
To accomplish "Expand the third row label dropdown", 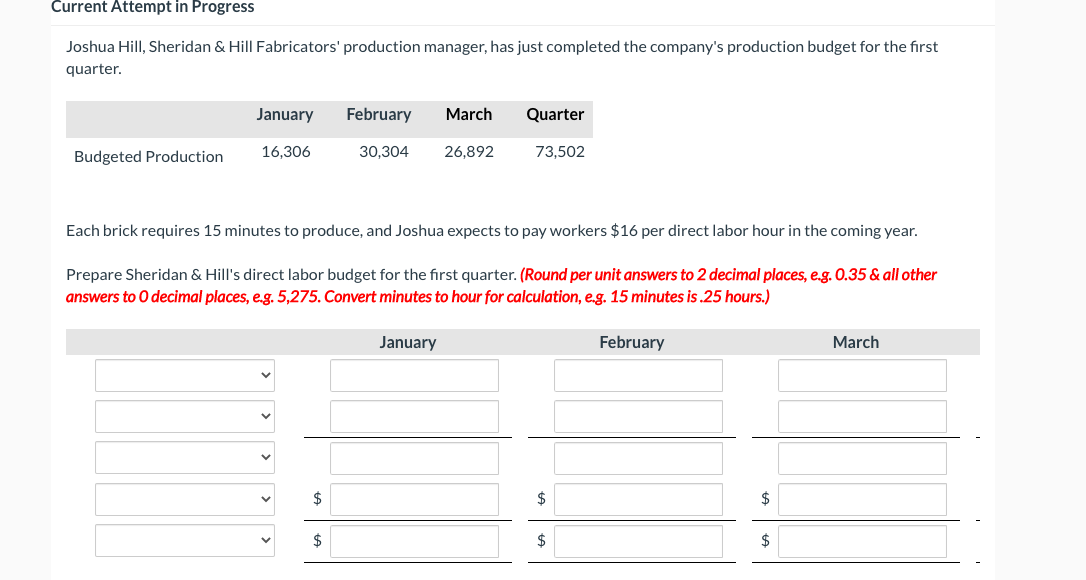I will click(x=184, y=459).
